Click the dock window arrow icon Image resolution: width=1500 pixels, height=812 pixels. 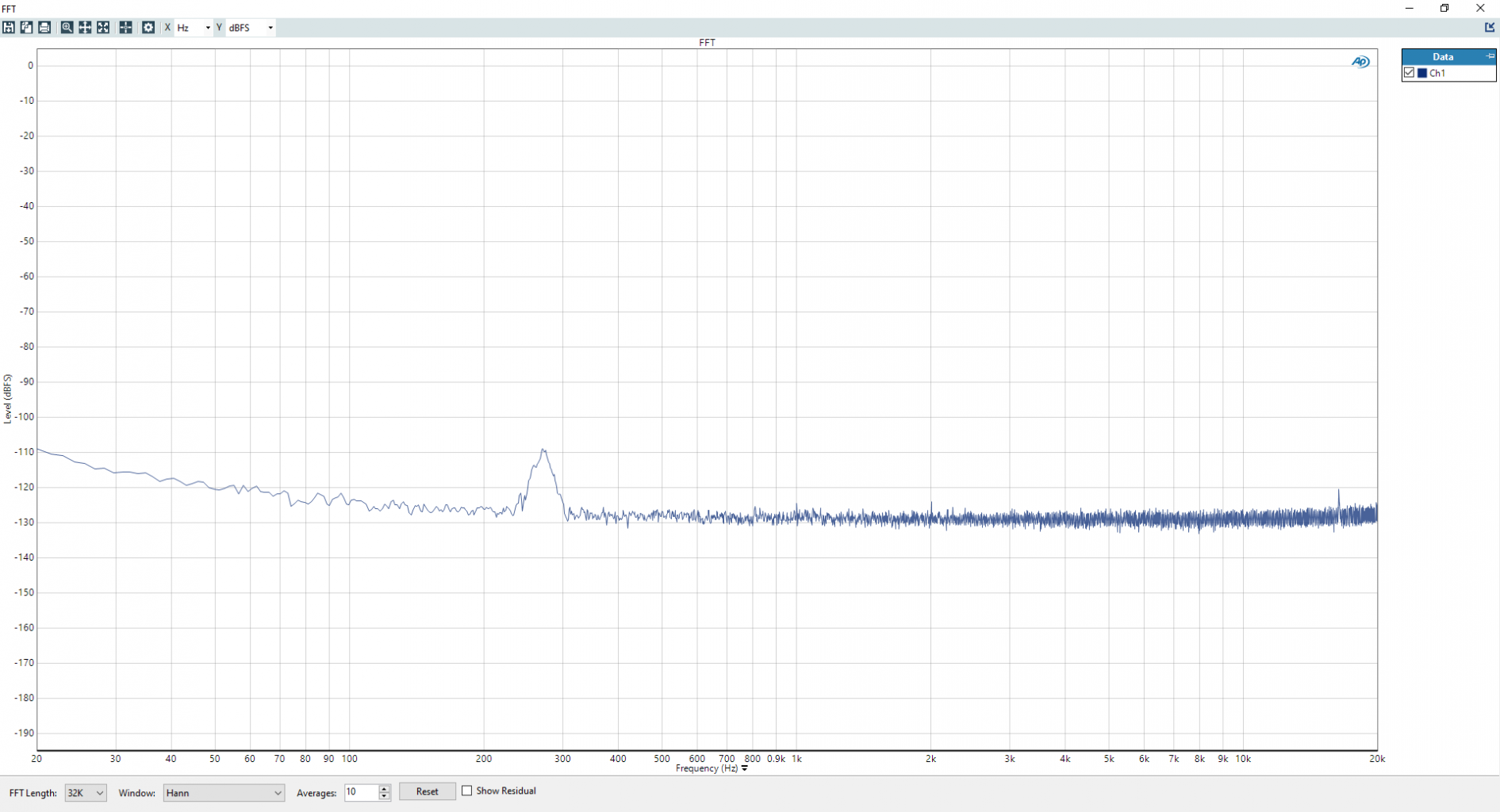tap(1489, 27)
